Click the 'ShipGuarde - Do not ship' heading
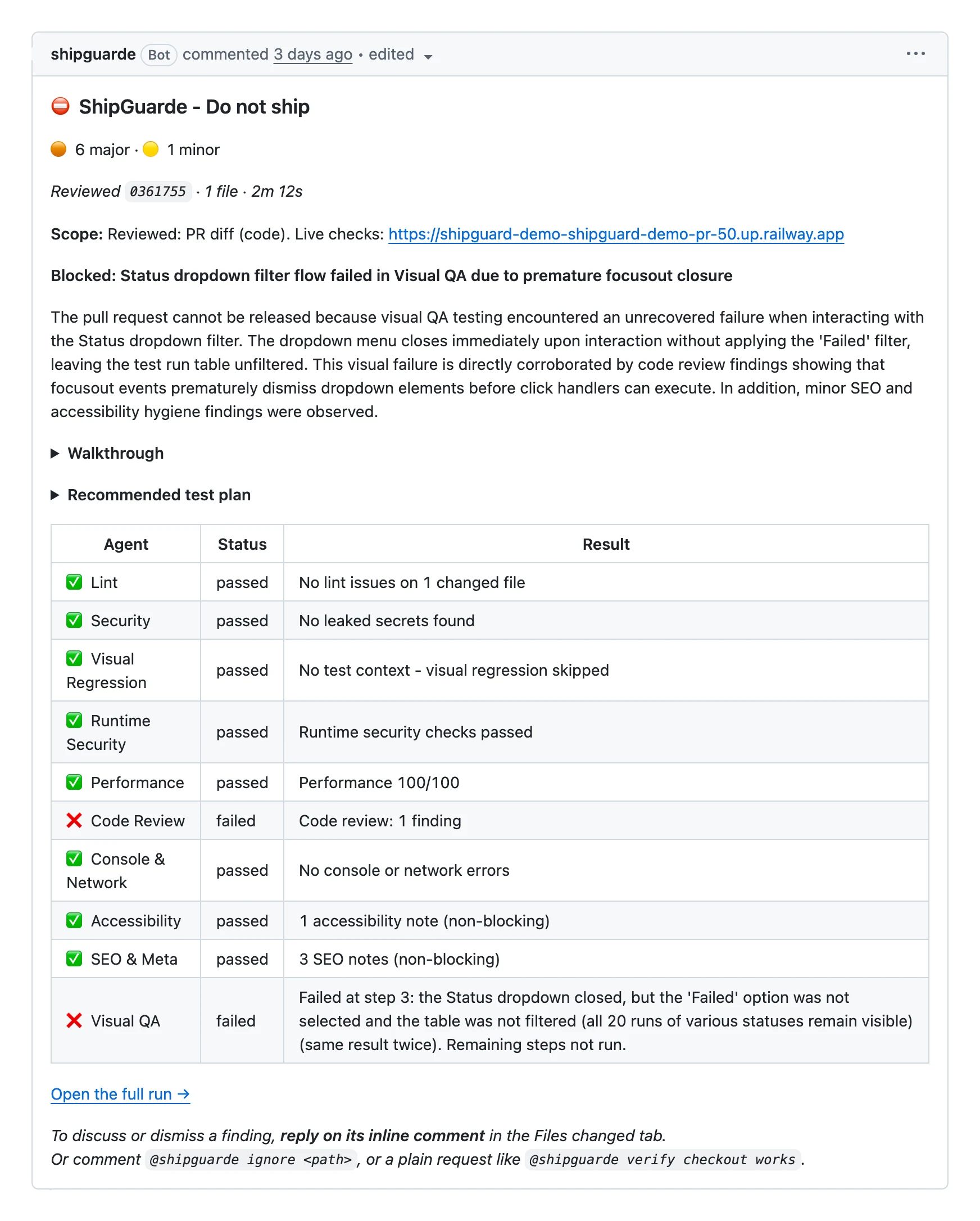 (x=194, y=106)
